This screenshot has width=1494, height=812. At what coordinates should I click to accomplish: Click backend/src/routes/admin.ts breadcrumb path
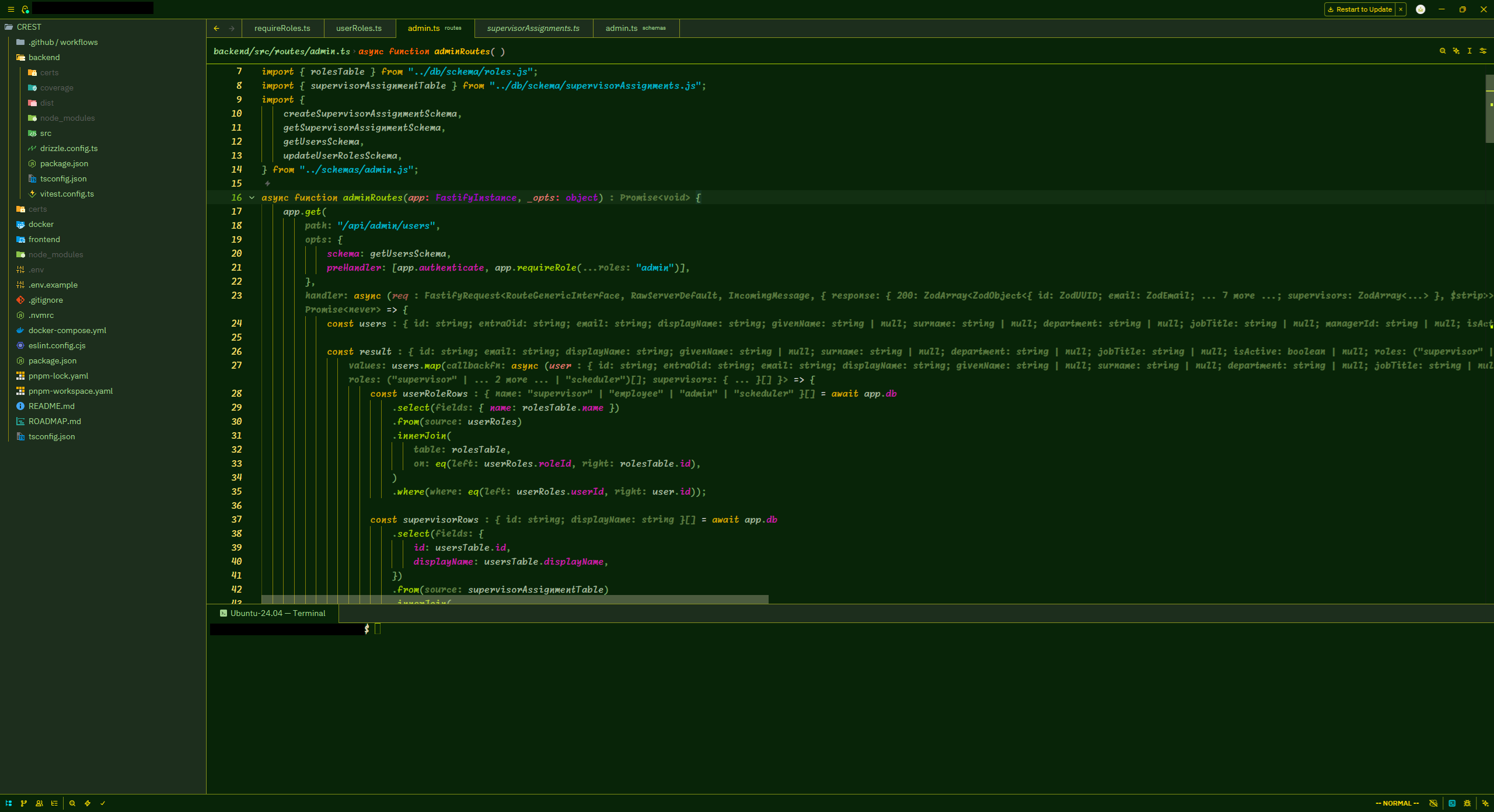[x=282, y=51]
